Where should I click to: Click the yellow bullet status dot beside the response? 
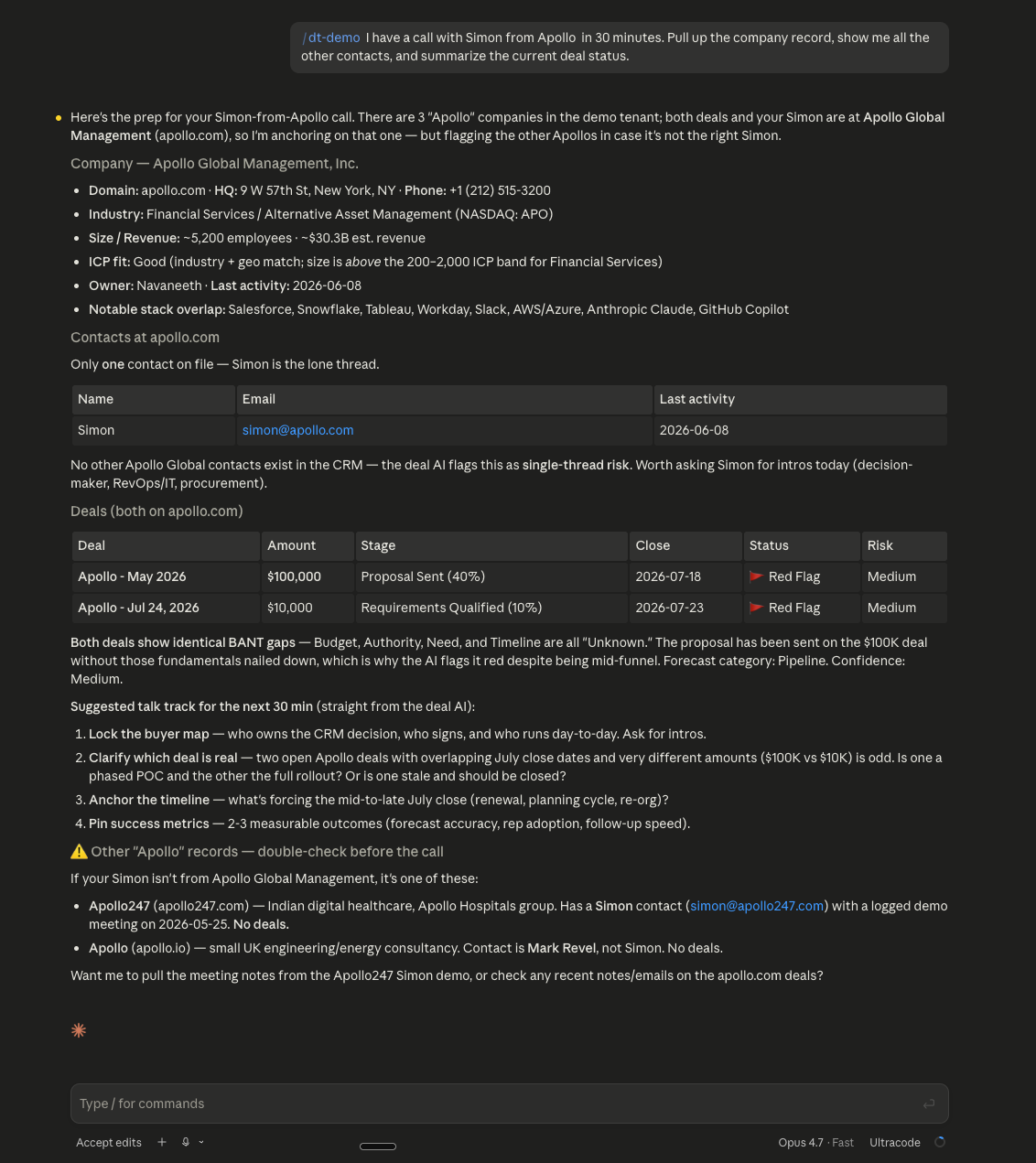[59, 117]
